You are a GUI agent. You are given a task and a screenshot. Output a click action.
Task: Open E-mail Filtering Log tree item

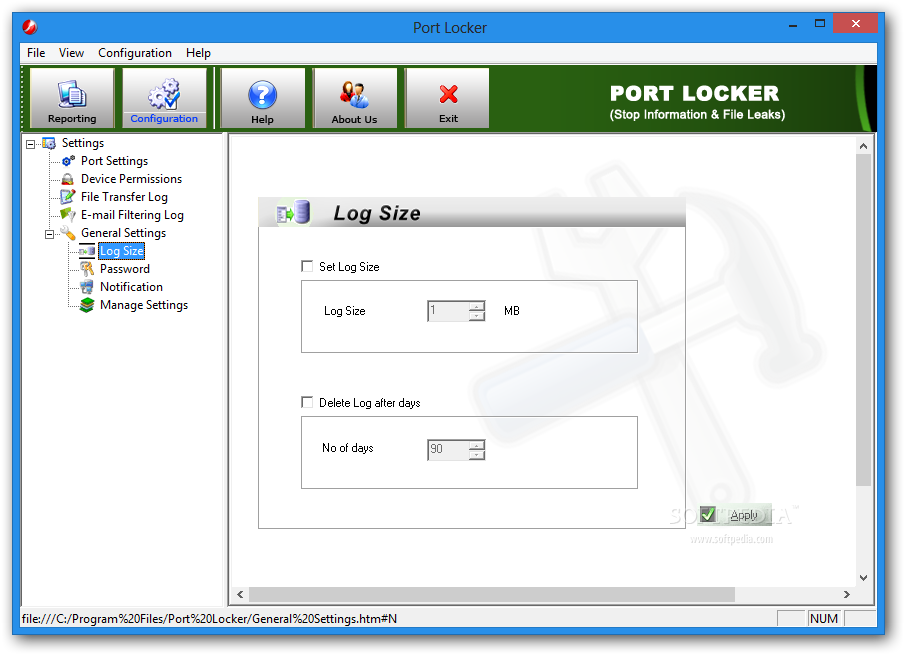pos(132,215)
